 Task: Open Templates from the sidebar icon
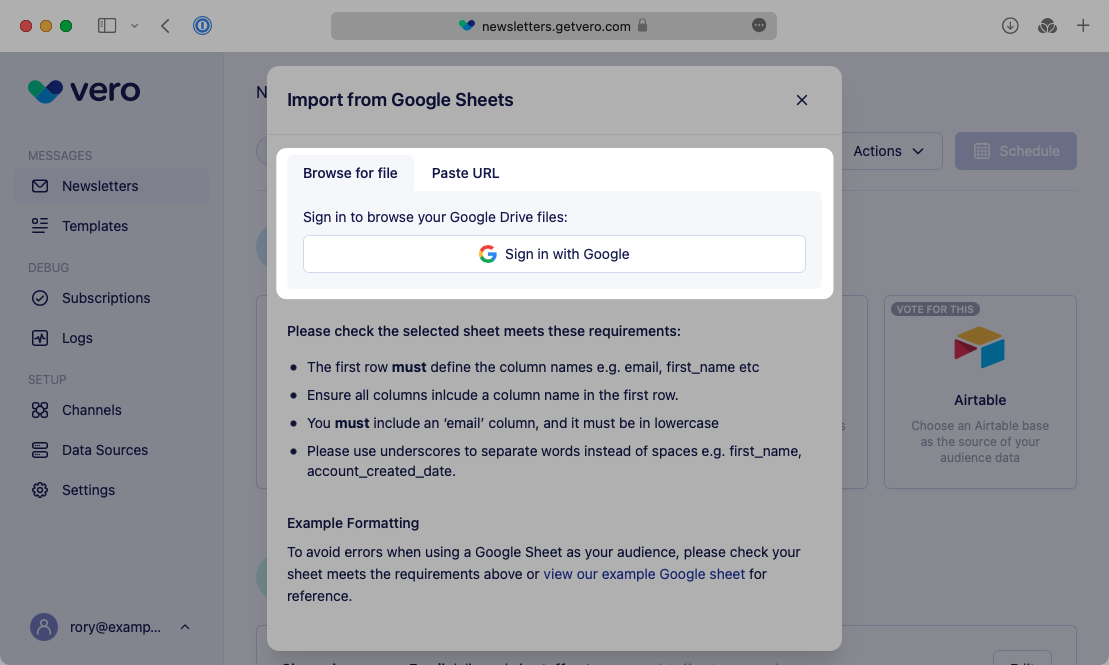(39, 226)
